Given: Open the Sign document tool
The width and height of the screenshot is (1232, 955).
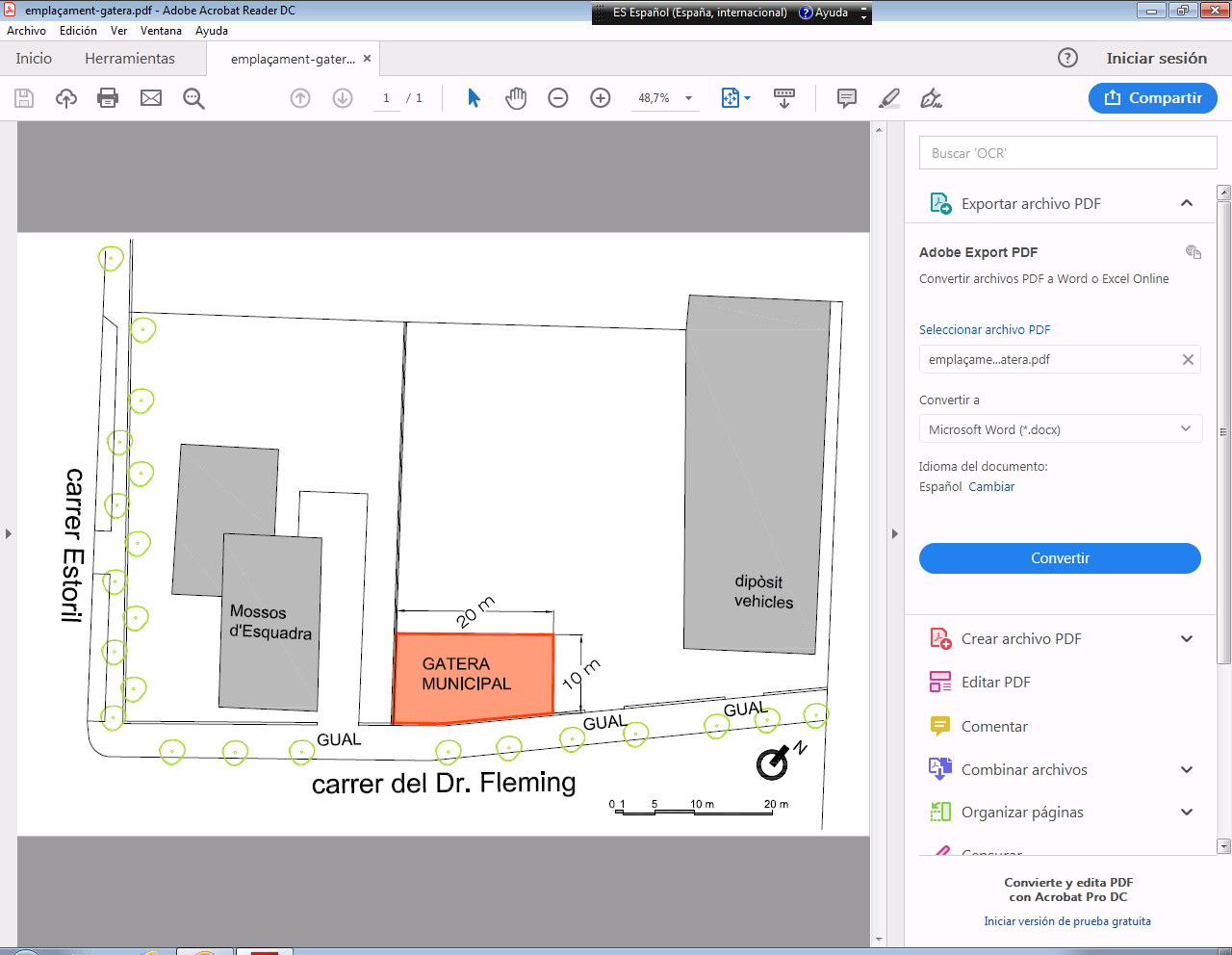Looking at the screenshot, I should click(931, 98).
